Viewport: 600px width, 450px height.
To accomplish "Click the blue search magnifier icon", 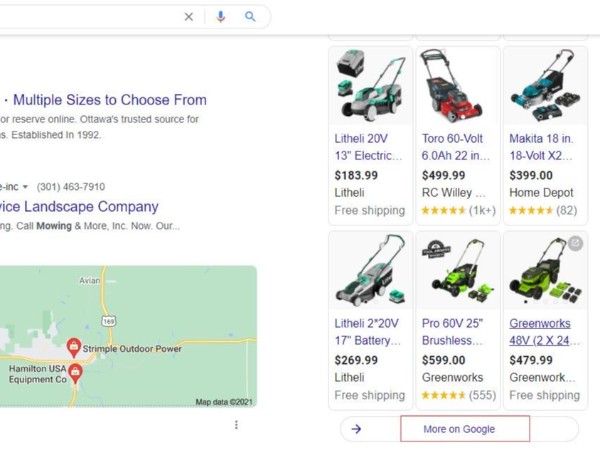I will (250, 17).
